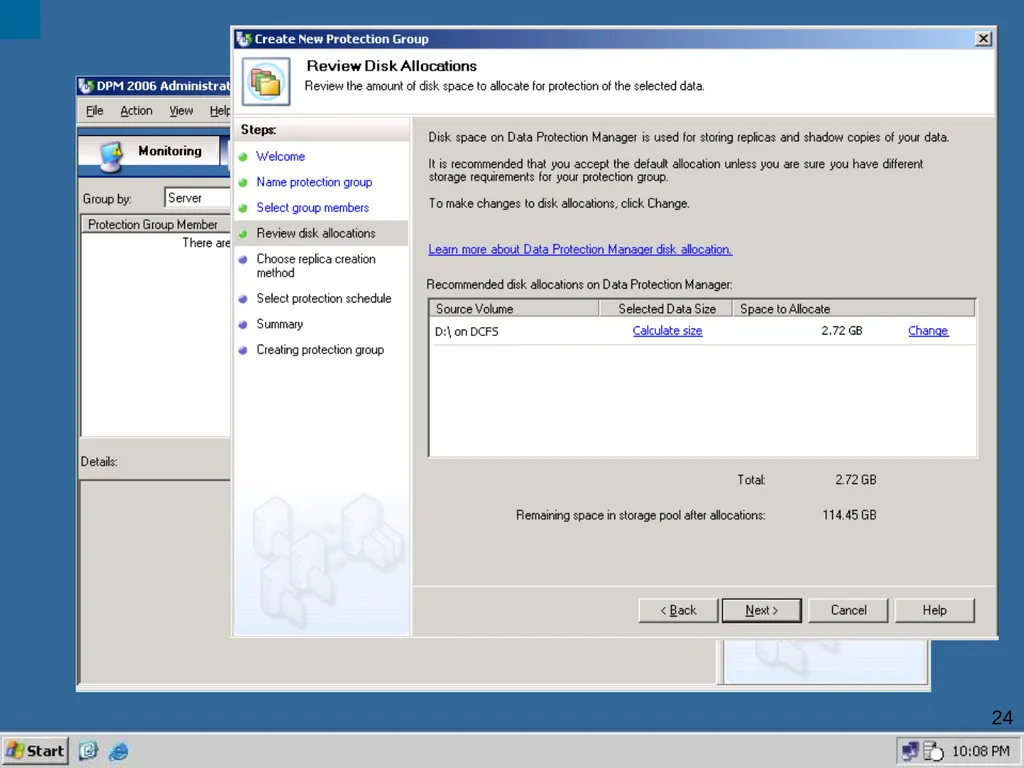Click the Space to Allocate column header

pos(854,309)
